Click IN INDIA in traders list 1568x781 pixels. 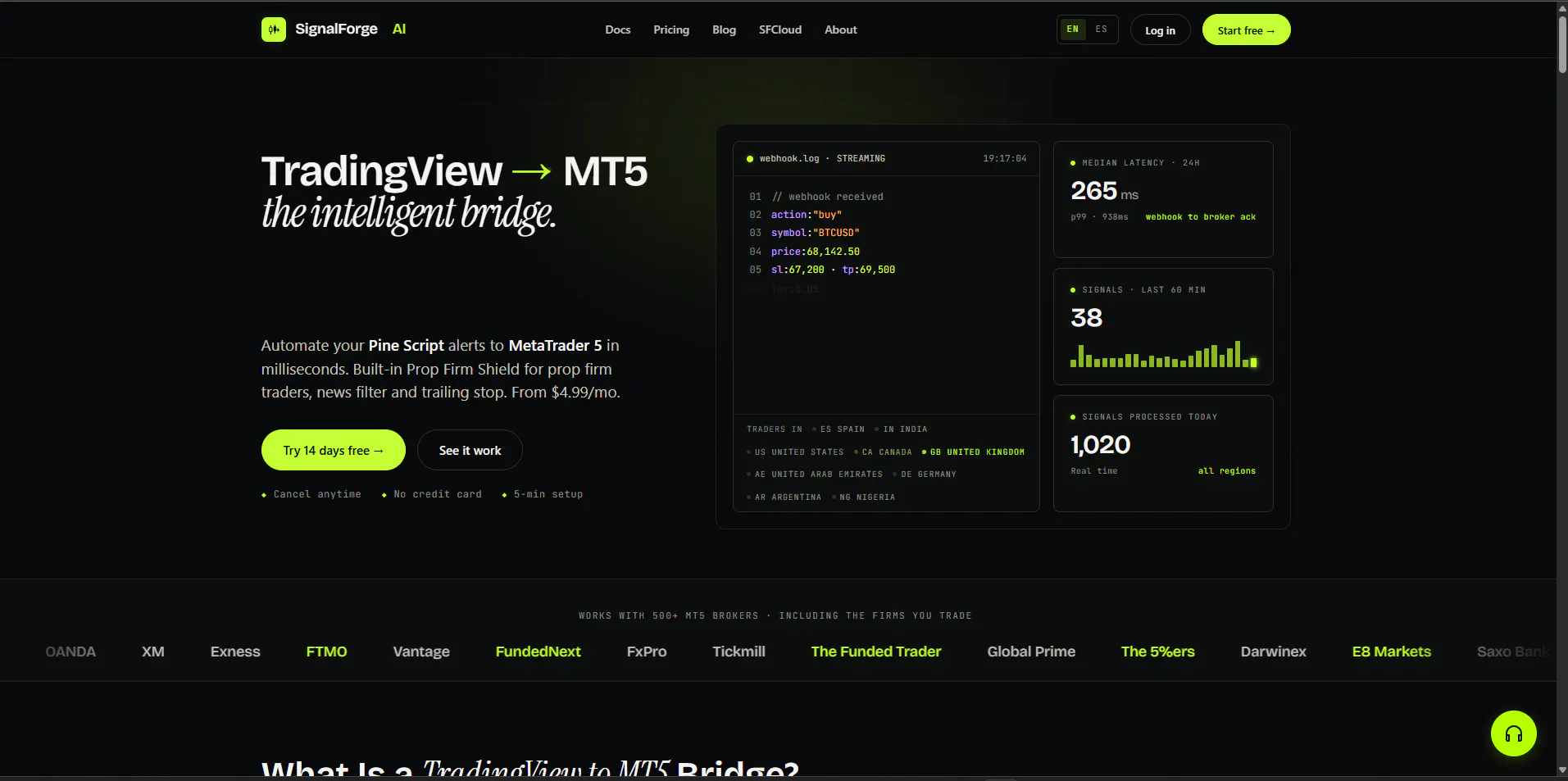click(x=901, y=429)
